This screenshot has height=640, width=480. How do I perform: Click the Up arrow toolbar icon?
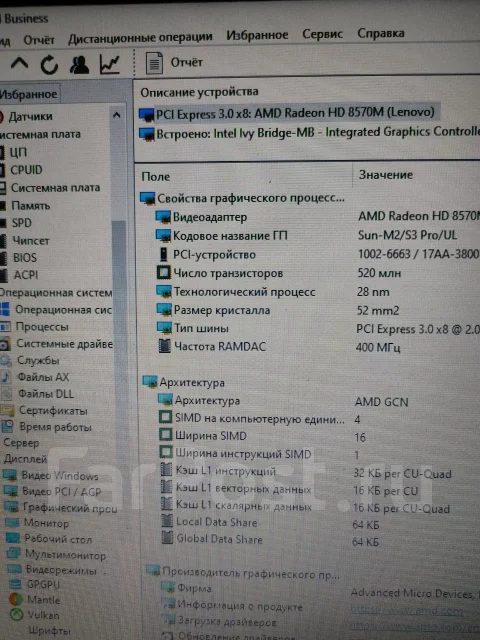click(x=19, y=64)
